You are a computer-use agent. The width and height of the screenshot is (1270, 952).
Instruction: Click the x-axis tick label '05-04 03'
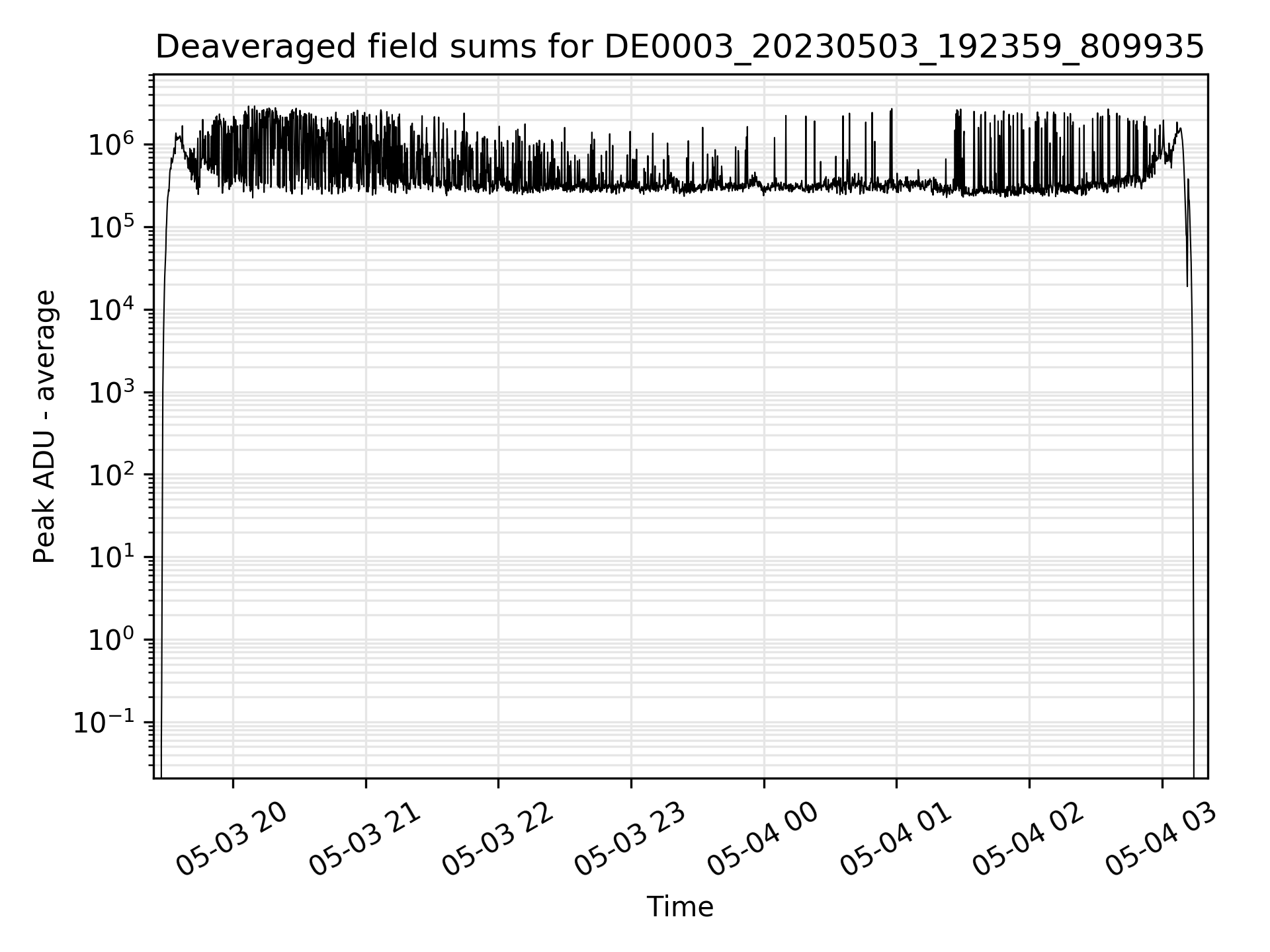click(x=1162, y=840)
